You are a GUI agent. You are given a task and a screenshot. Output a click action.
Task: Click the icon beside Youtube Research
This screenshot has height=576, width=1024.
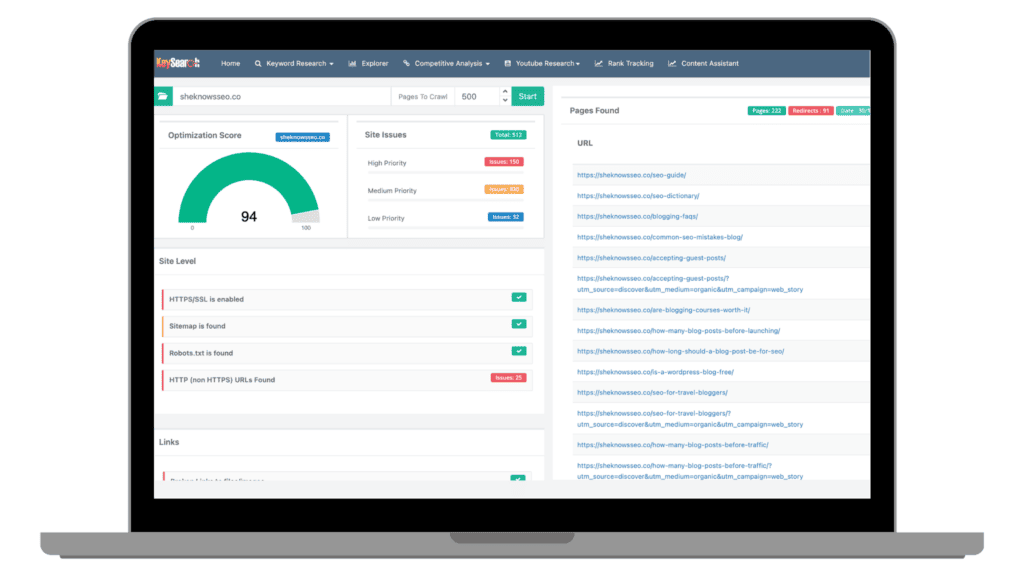coord(507,63)
